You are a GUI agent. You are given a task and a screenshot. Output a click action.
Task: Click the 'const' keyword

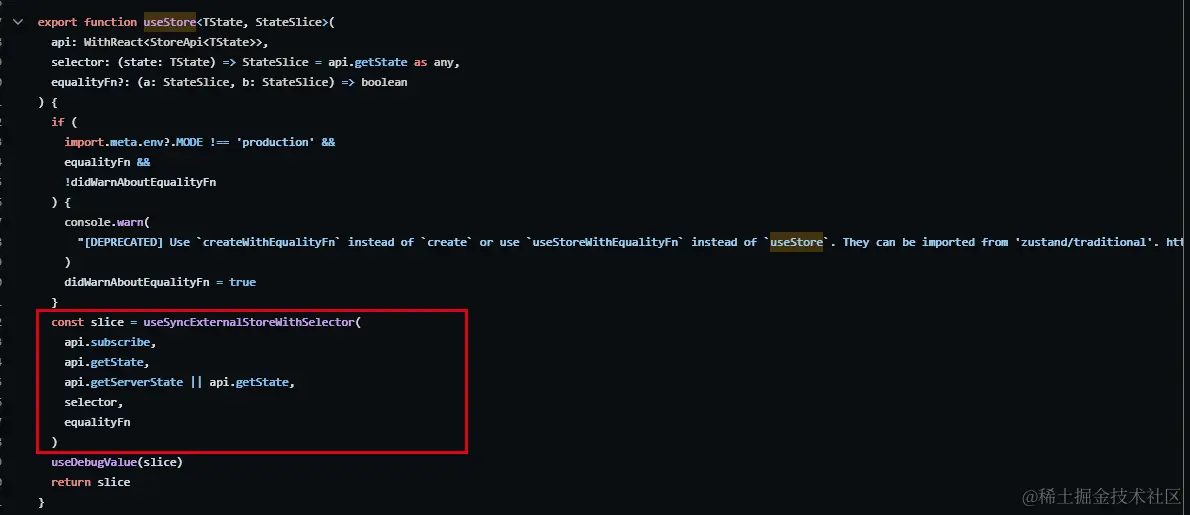[68, 322]
